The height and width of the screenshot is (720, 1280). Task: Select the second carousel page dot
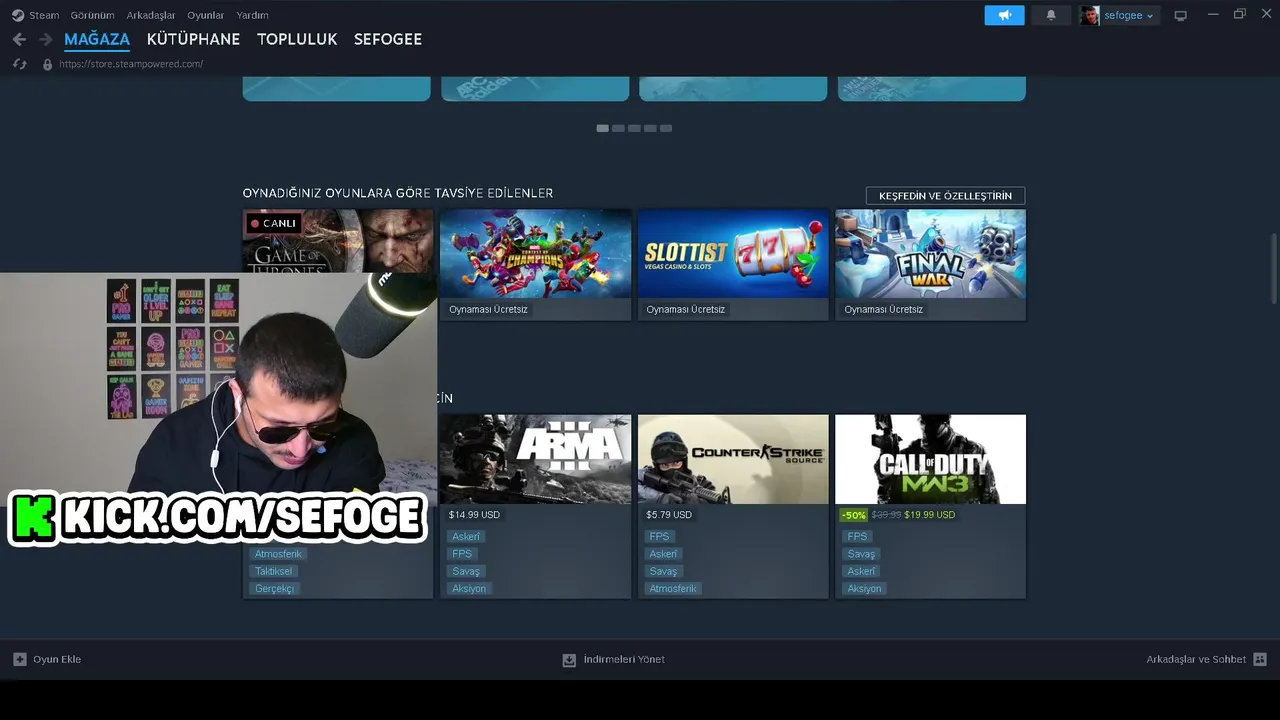pyautogui.click(x=618, y=128)
